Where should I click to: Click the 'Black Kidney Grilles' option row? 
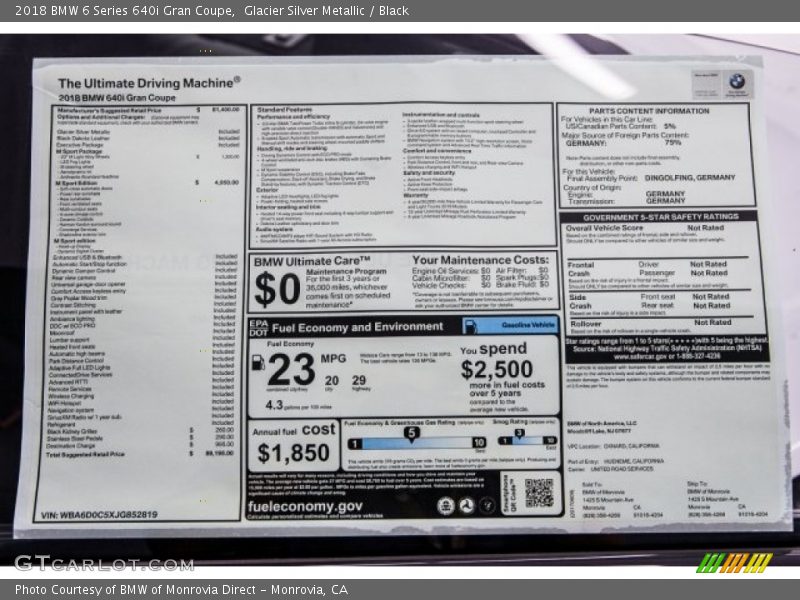(x=140, y=431)
